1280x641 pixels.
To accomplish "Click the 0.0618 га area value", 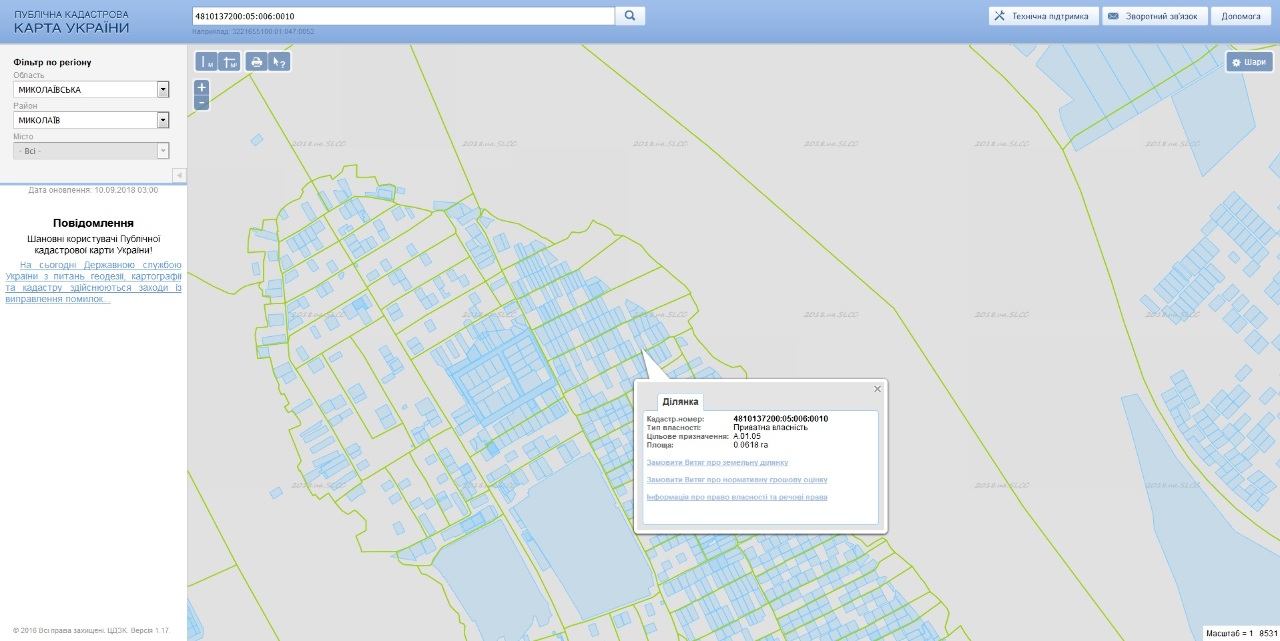I will click(753, 445).
